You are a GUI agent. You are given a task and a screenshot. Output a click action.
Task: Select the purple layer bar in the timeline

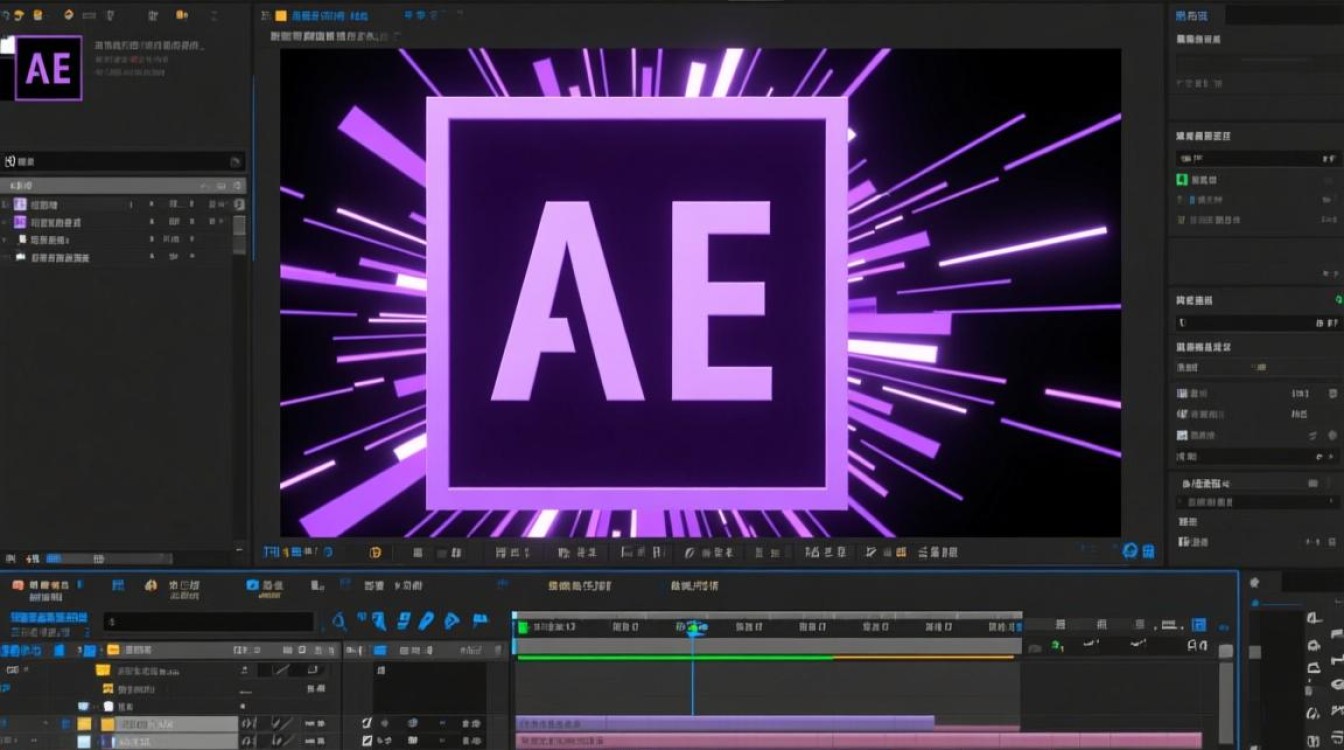724,722
